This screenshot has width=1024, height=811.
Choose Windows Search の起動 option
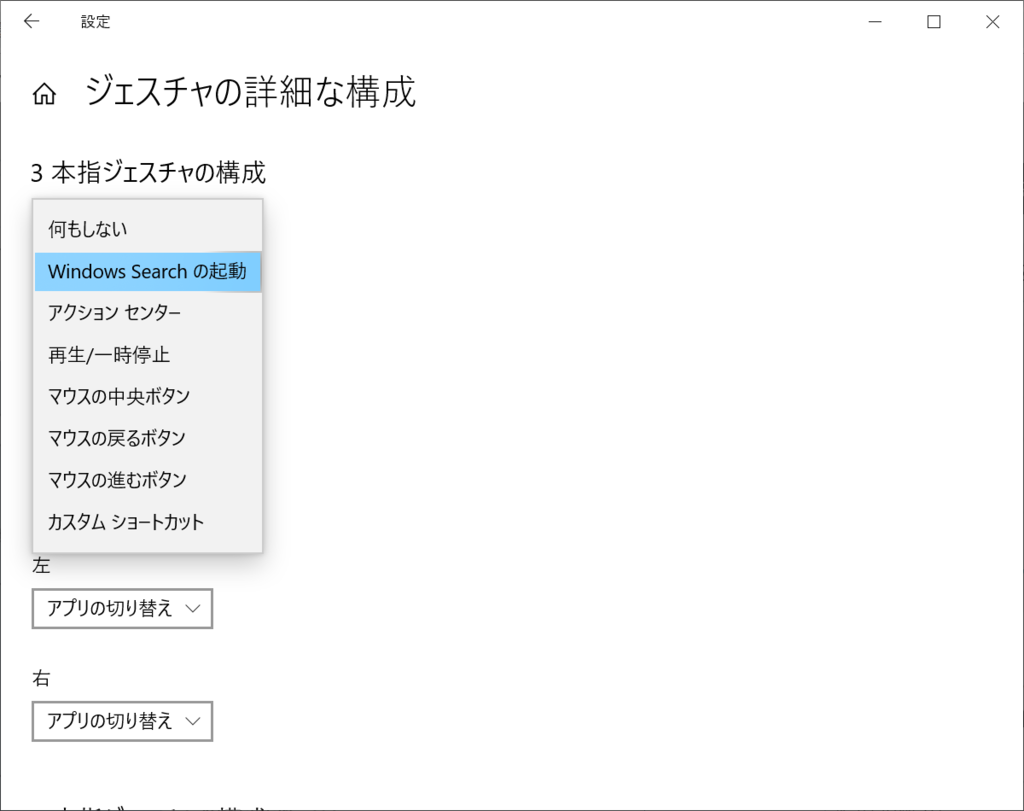pos(148,271)
